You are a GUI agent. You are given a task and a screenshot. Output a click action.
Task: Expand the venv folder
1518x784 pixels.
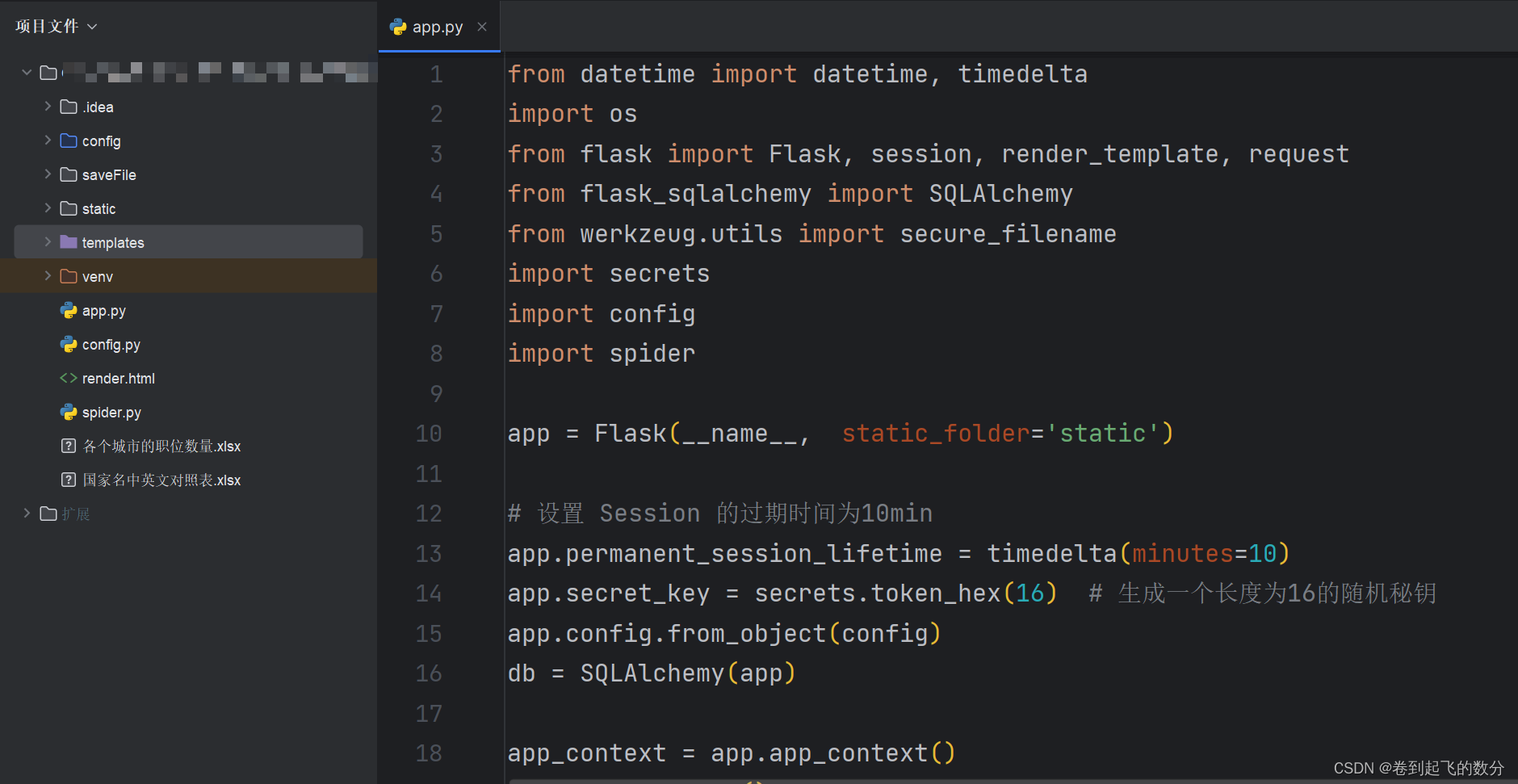48,276
